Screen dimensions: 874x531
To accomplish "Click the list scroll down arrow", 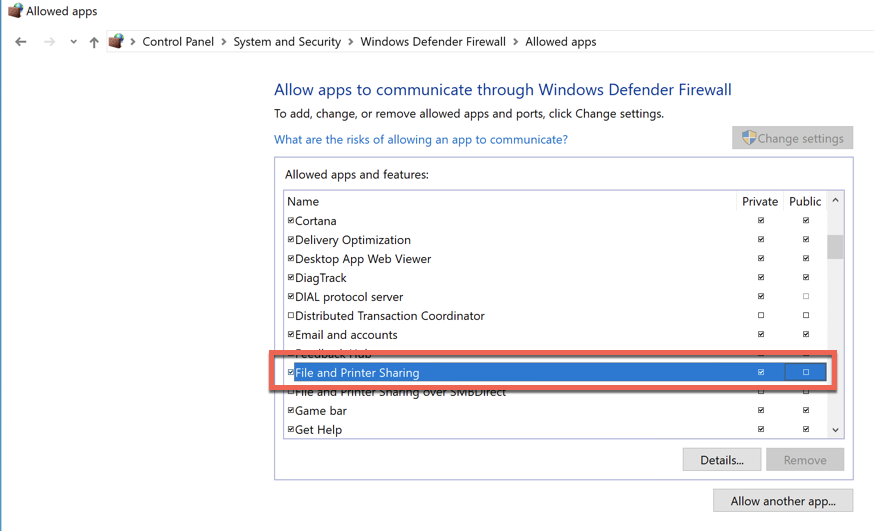I will point(835,430).
